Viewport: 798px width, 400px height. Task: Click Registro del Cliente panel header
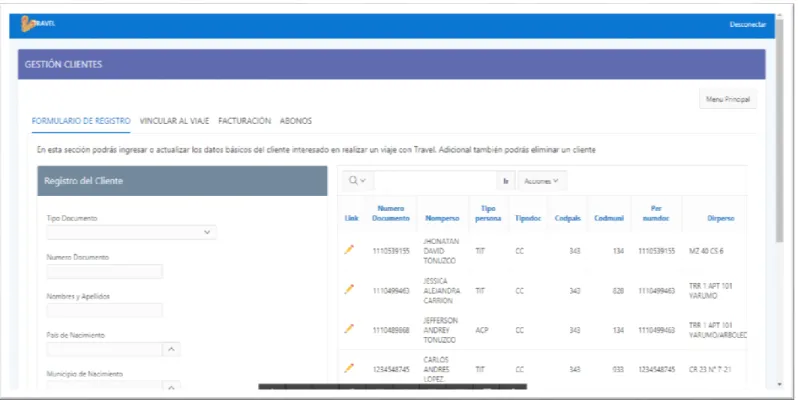[x=182, y=181]
